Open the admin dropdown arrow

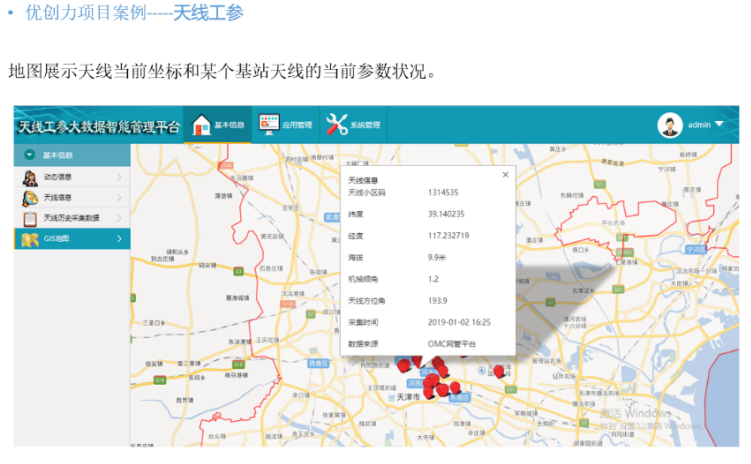point(718,124)
